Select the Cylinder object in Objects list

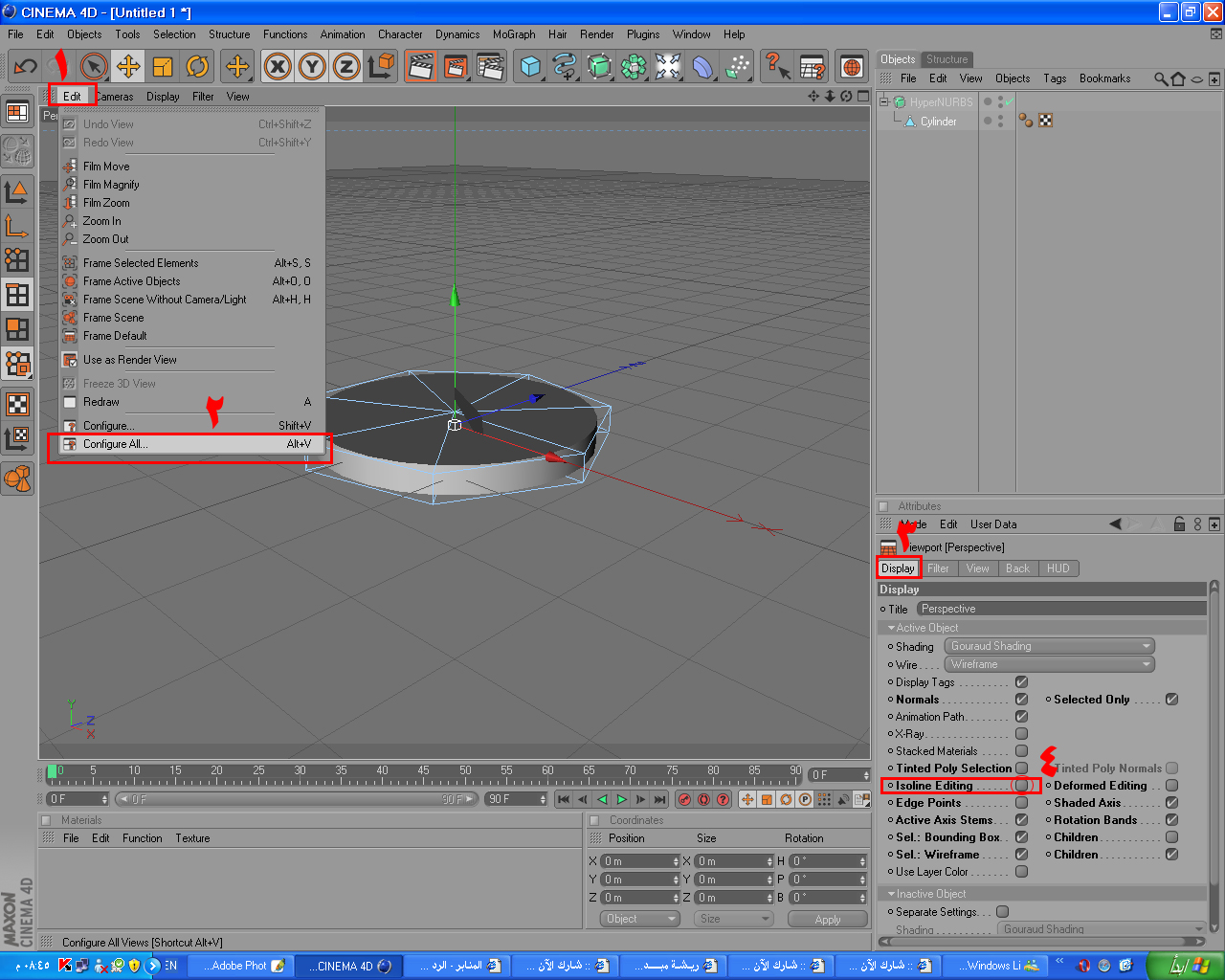938,122
